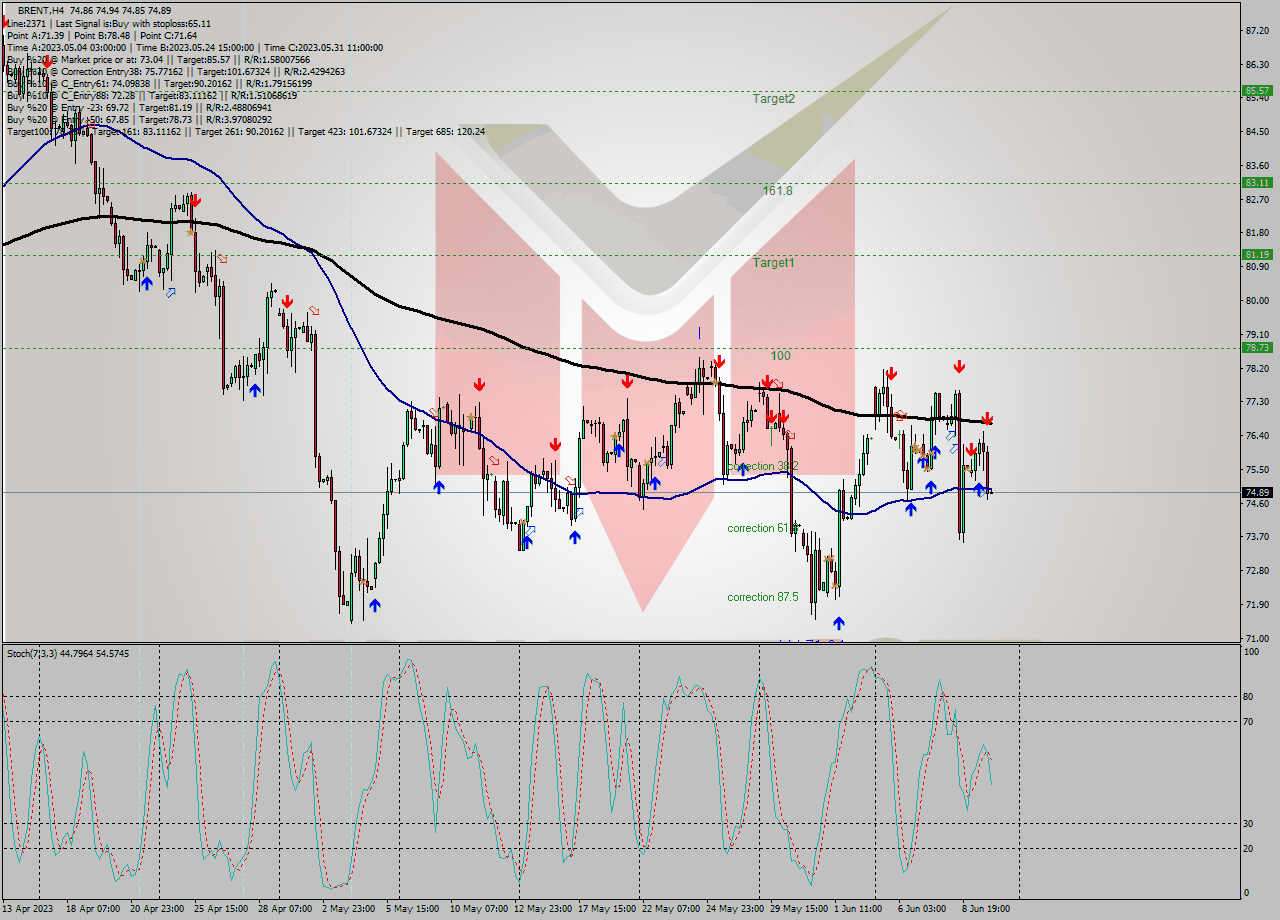The height and width of the screenshot is (920, 1280).
Task: Click the stochastic scale value 70
Action: tap(1248, 722)
